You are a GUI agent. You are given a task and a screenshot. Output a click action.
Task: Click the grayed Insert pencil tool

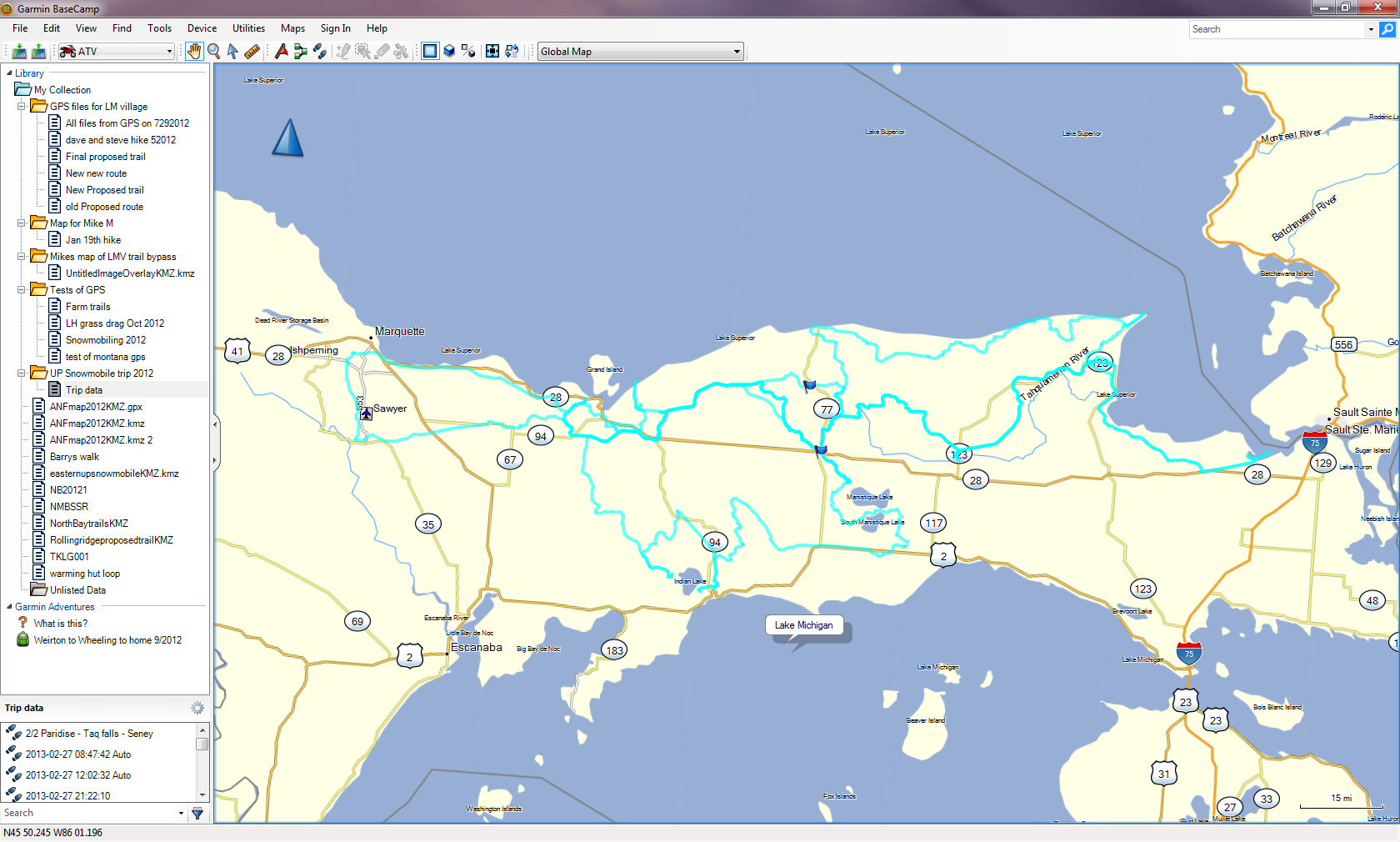343,52
